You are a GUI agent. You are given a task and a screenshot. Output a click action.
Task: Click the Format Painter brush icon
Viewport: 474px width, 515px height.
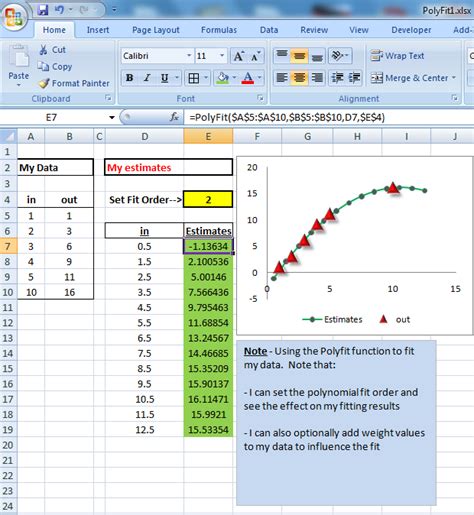coord(44,83)
